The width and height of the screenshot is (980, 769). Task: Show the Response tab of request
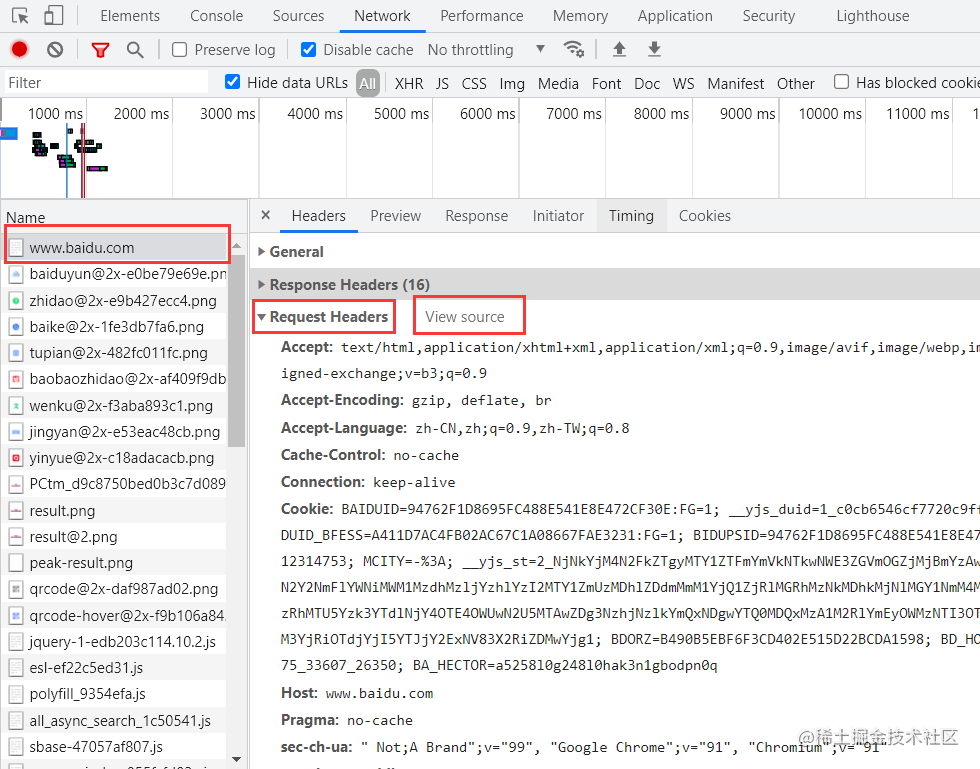[x=476, y=216]
